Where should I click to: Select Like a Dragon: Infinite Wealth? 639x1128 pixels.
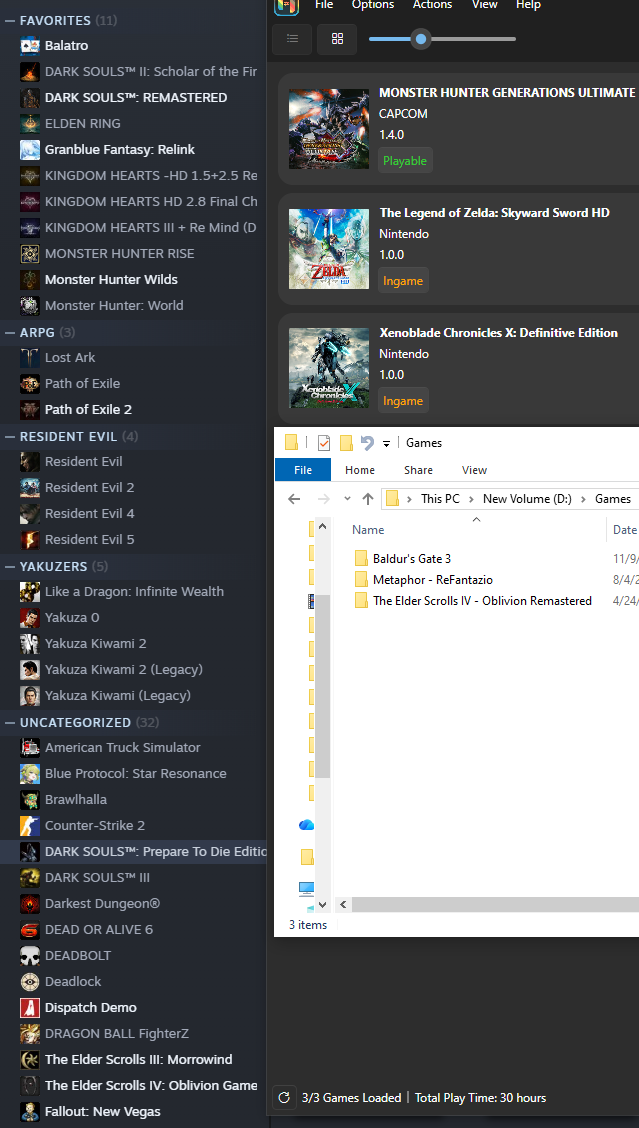pyautogui.click(x=133, y=591)
